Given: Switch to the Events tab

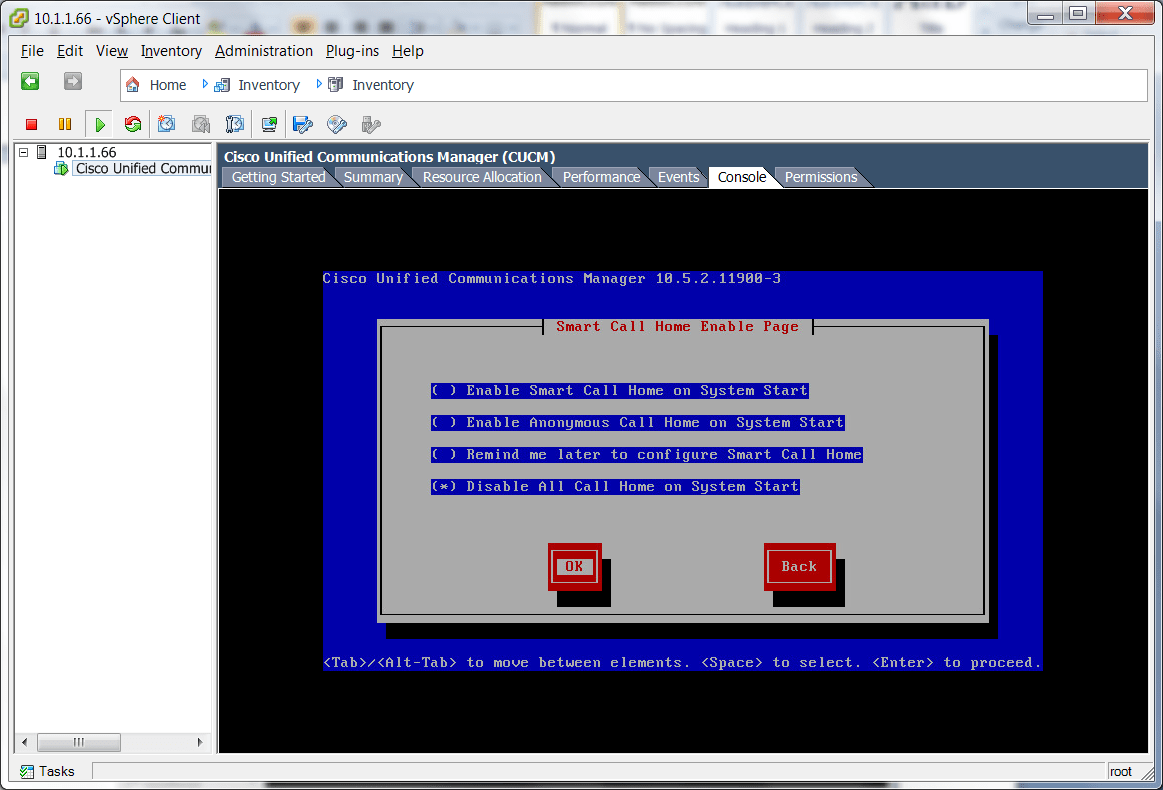Looking at the screenshot, I should coord(679,177).
